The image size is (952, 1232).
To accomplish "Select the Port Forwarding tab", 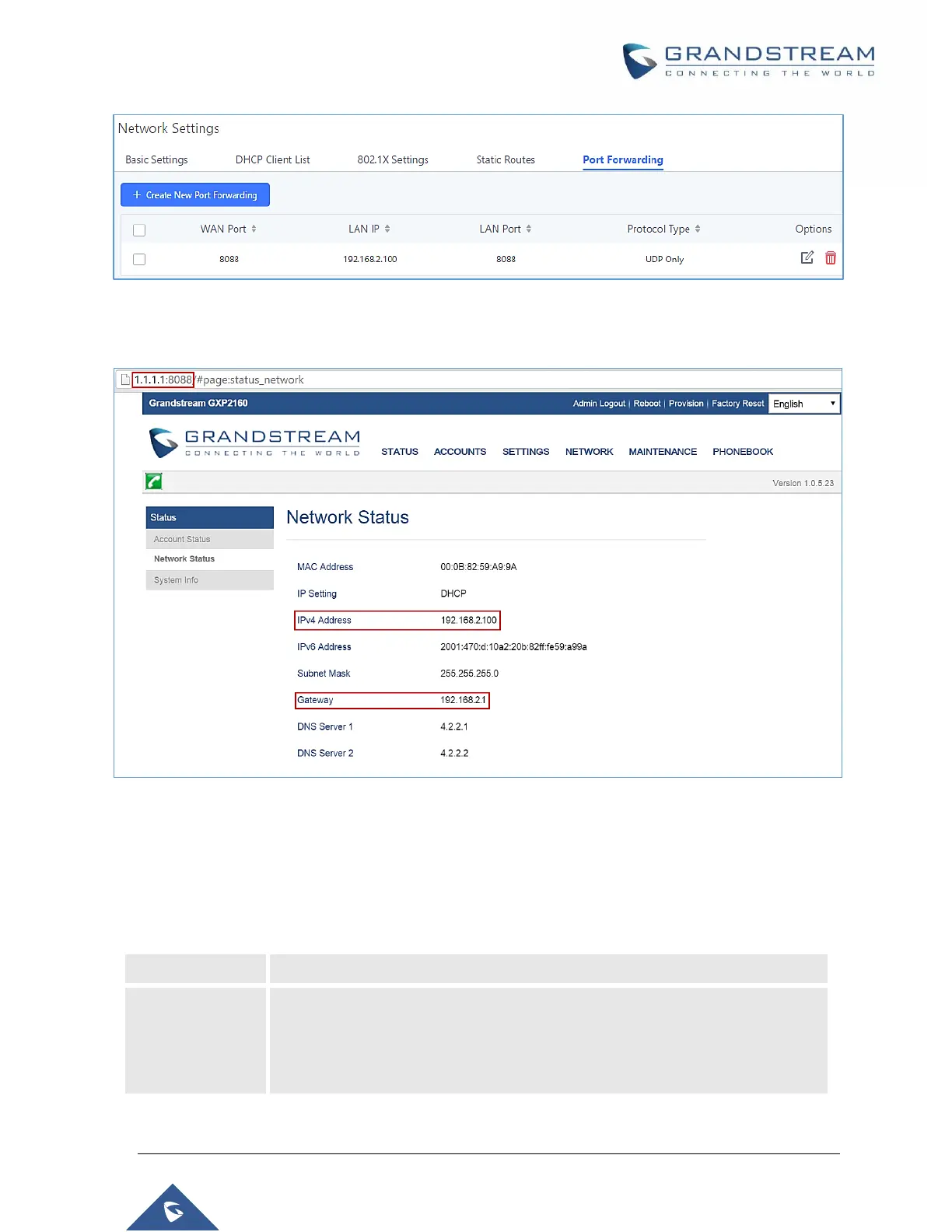I will (623, 159).
